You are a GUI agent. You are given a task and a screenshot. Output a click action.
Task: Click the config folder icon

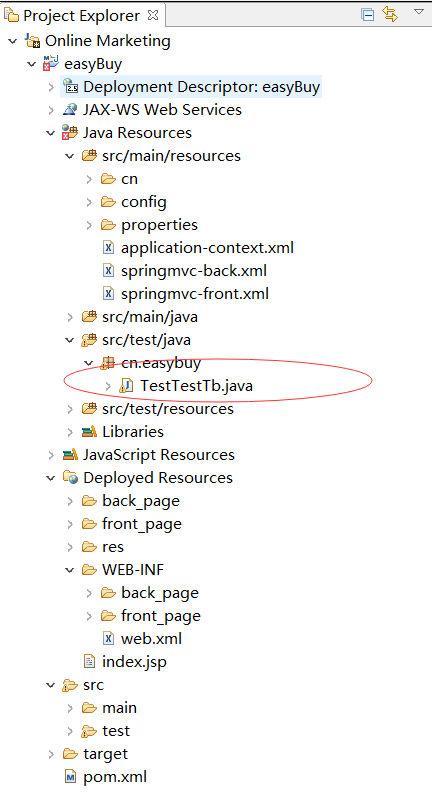[x=108, y=201]
